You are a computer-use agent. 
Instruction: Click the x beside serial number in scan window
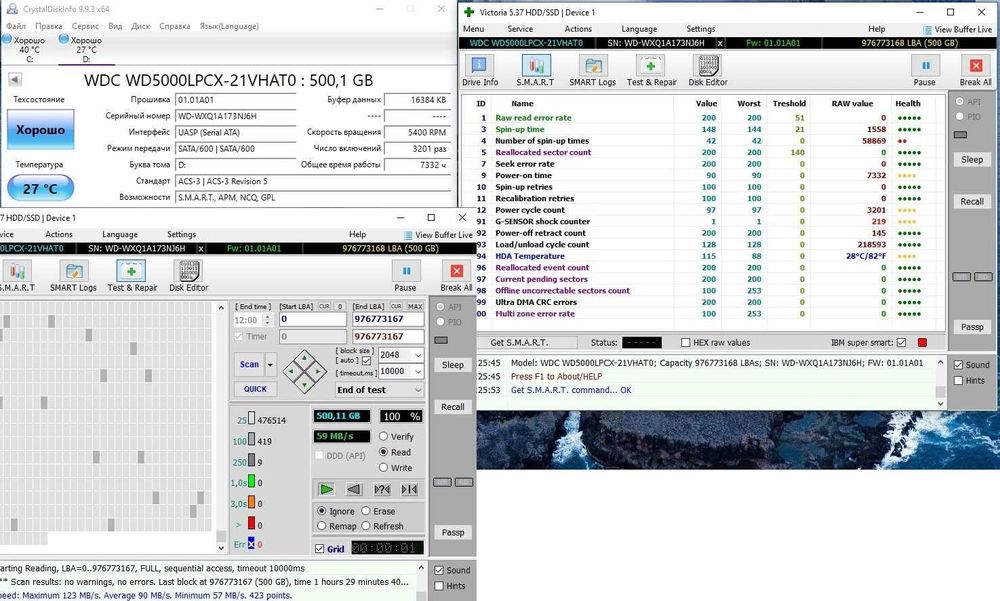(x=201, y=249)
